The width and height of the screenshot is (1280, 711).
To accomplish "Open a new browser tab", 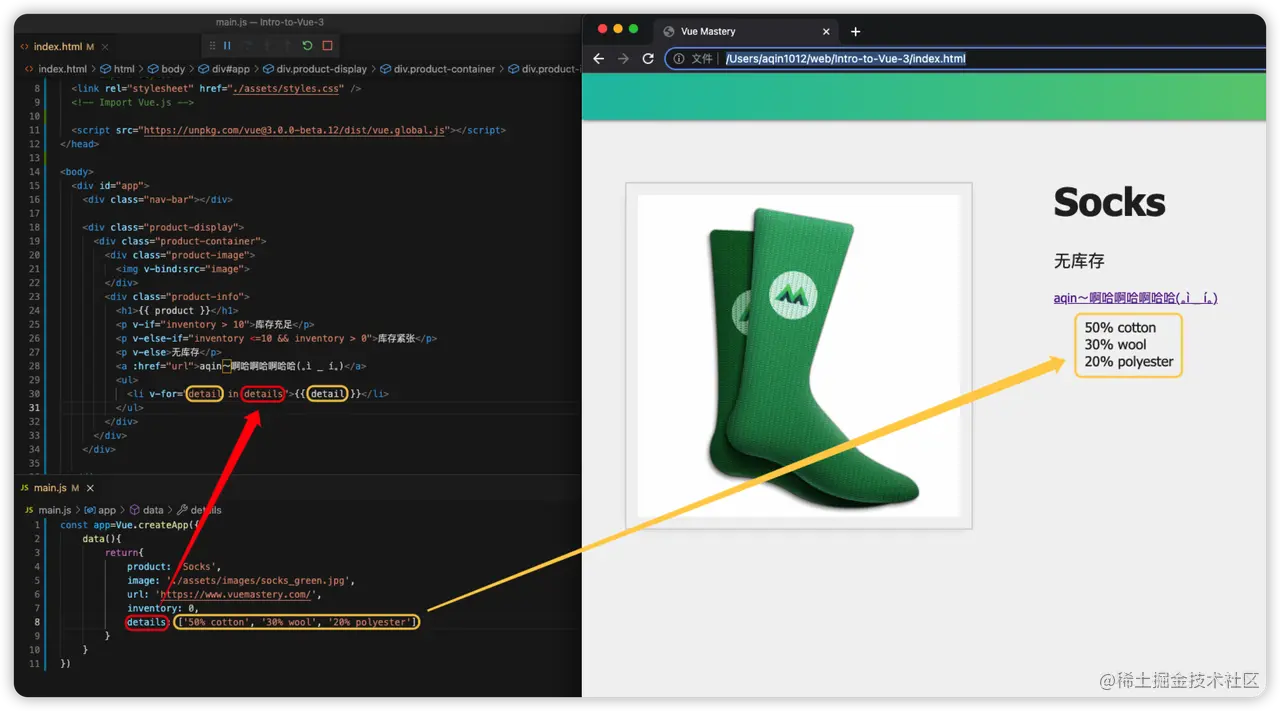I will (855, 31).
